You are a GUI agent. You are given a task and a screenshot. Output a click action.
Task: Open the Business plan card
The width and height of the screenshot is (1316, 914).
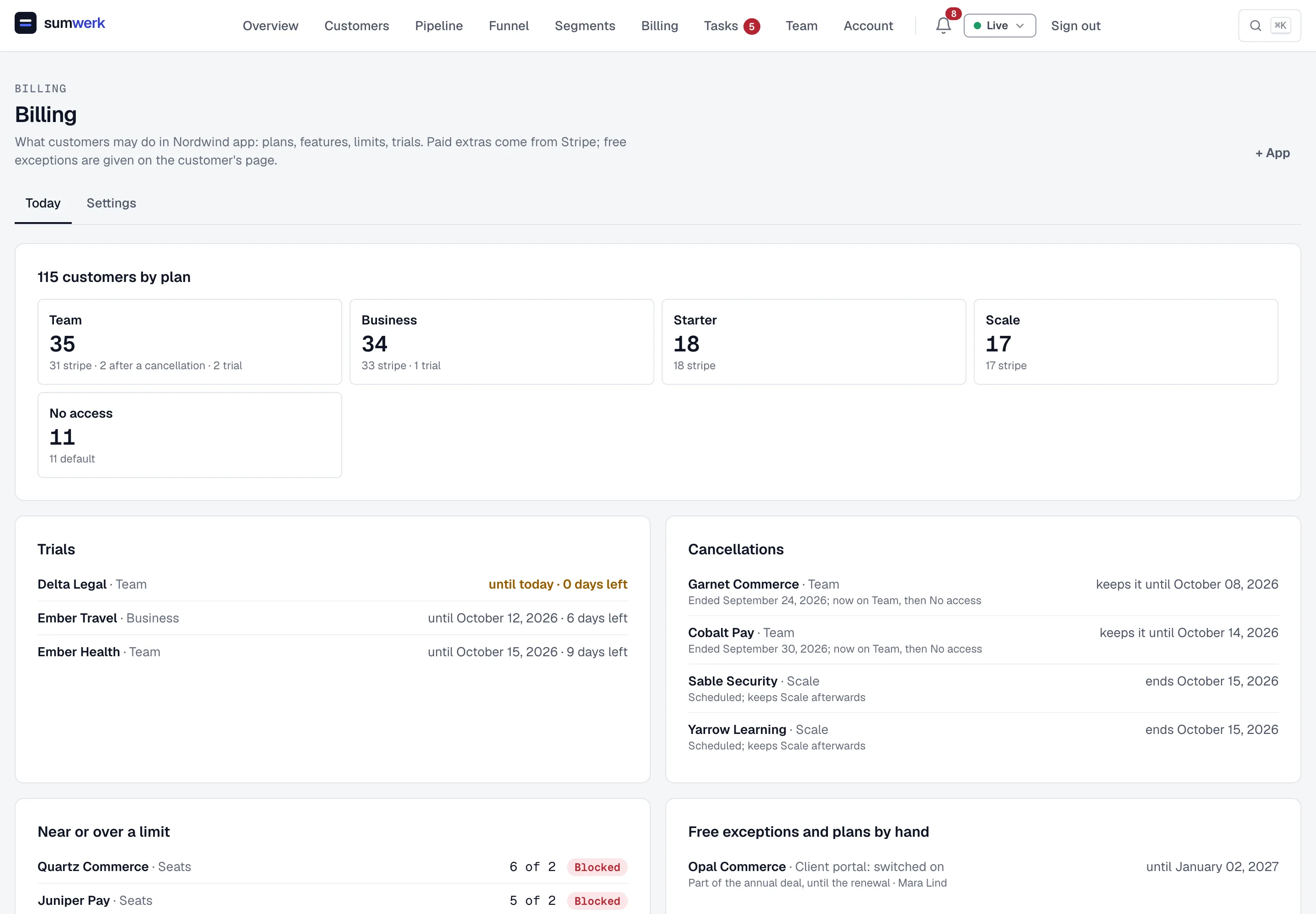point(502,342)
